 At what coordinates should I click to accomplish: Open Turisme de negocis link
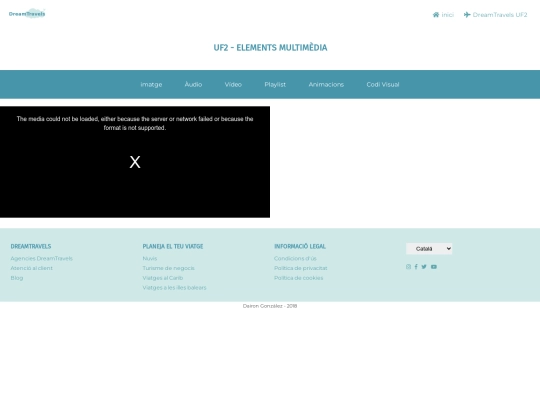click(x=169, y=268)
